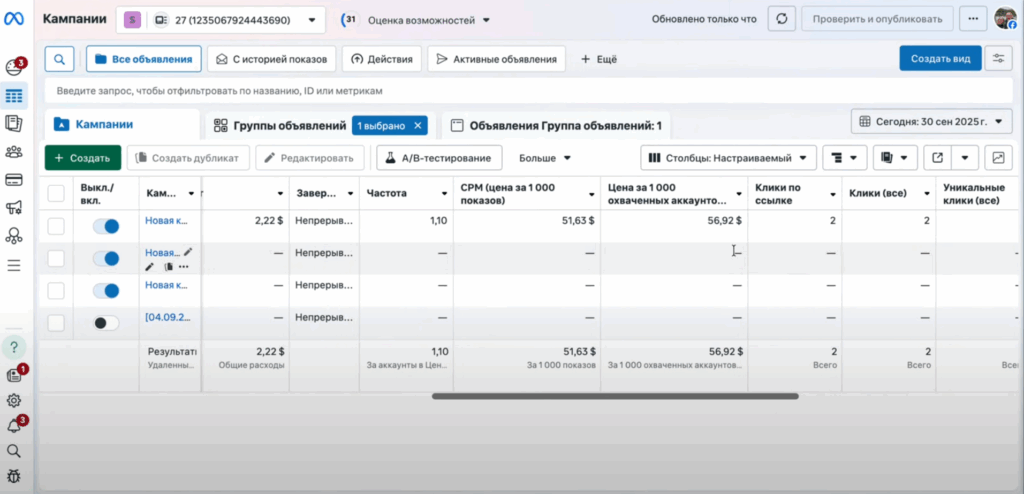
Task: Turn off the toggle of the 2,22 $ campaign
Action: pos(106,226)
